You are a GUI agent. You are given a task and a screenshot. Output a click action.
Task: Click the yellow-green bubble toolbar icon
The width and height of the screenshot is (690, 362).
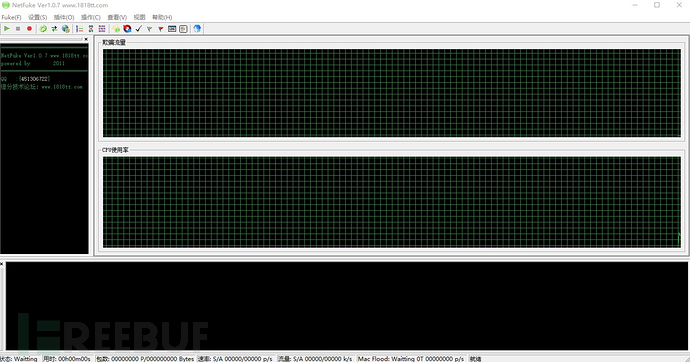pos(116,29)
